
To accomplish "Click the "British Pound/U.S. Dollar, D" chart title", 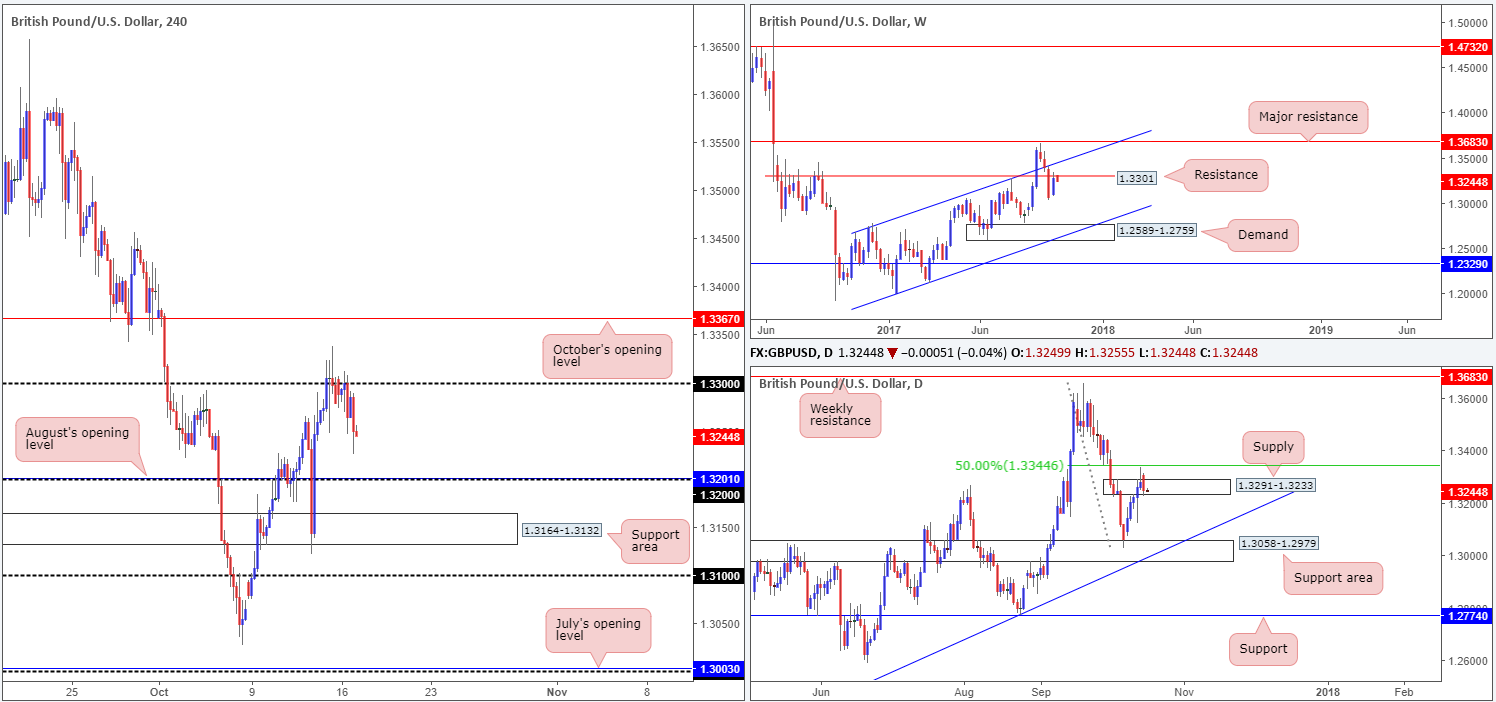I will tap(841, 384).
